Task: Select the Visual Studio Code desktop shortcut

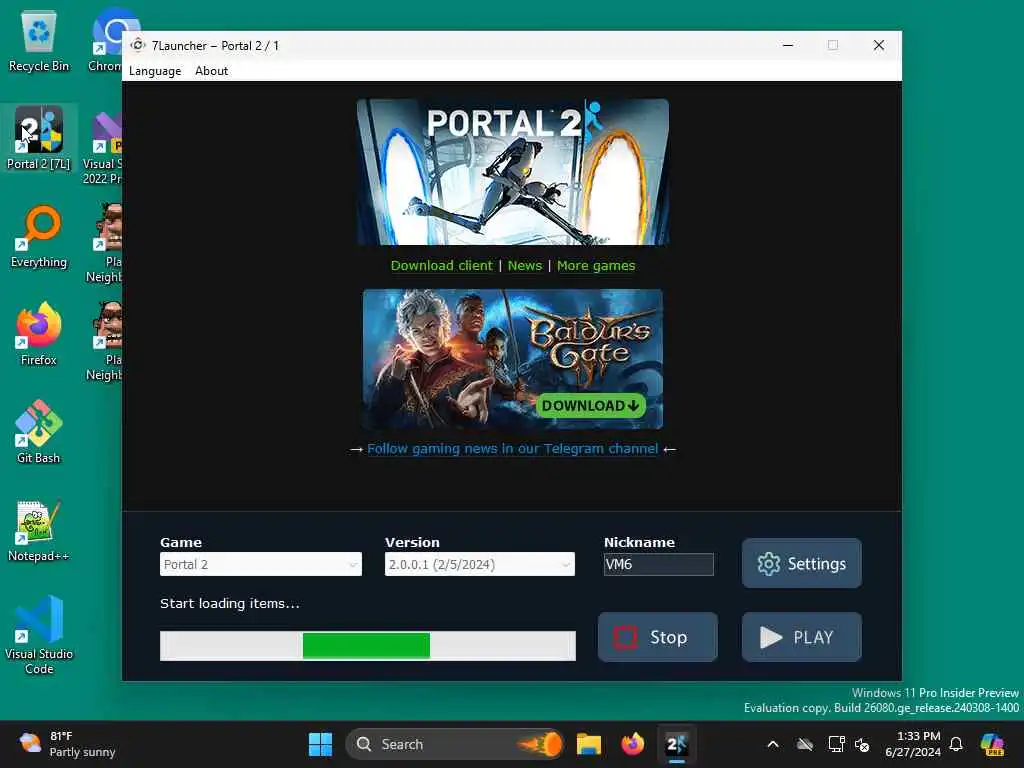Action: [39, 635]
